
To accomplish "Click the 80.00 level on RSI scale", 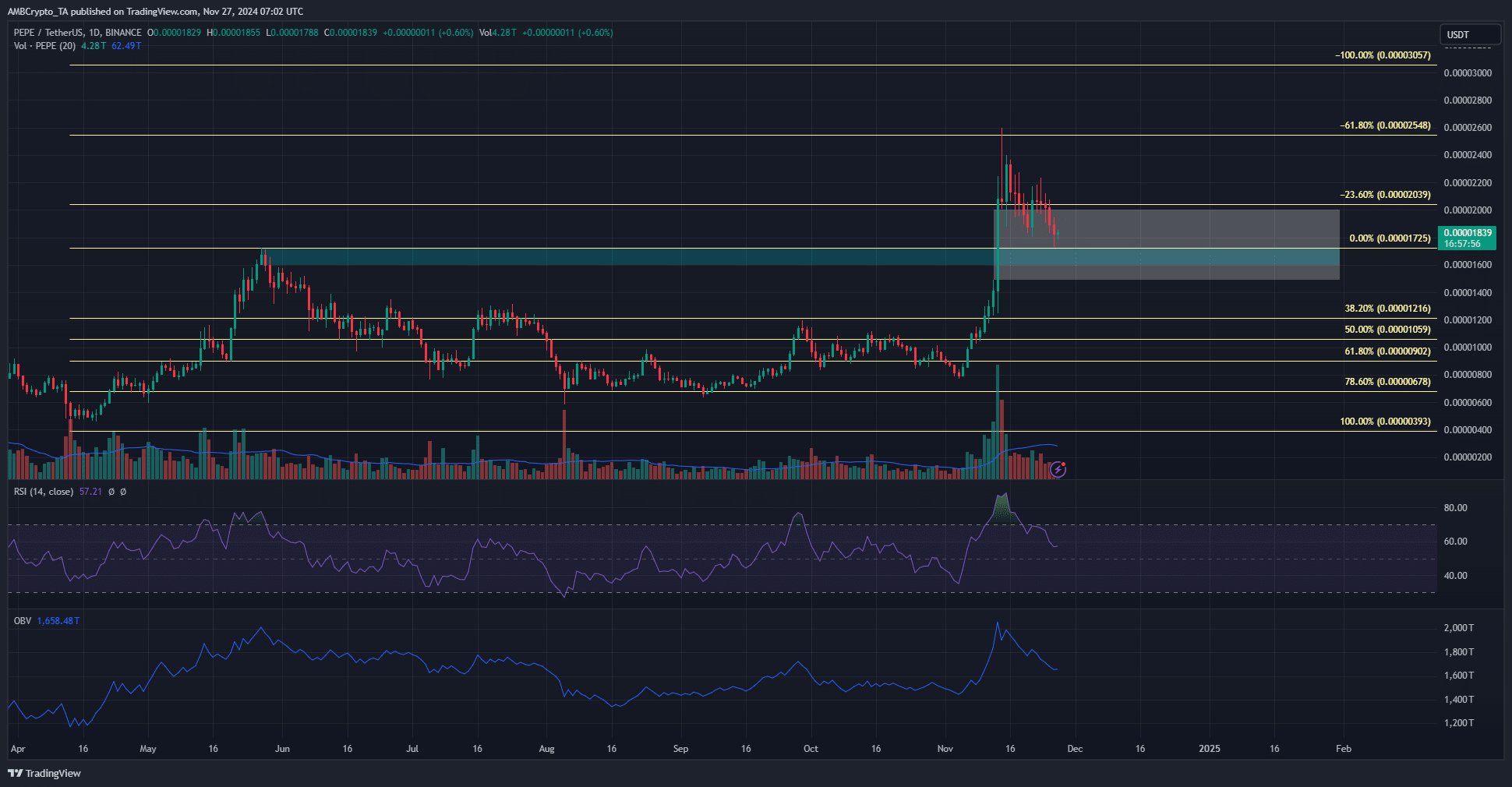I will [x=1455, y=508].
